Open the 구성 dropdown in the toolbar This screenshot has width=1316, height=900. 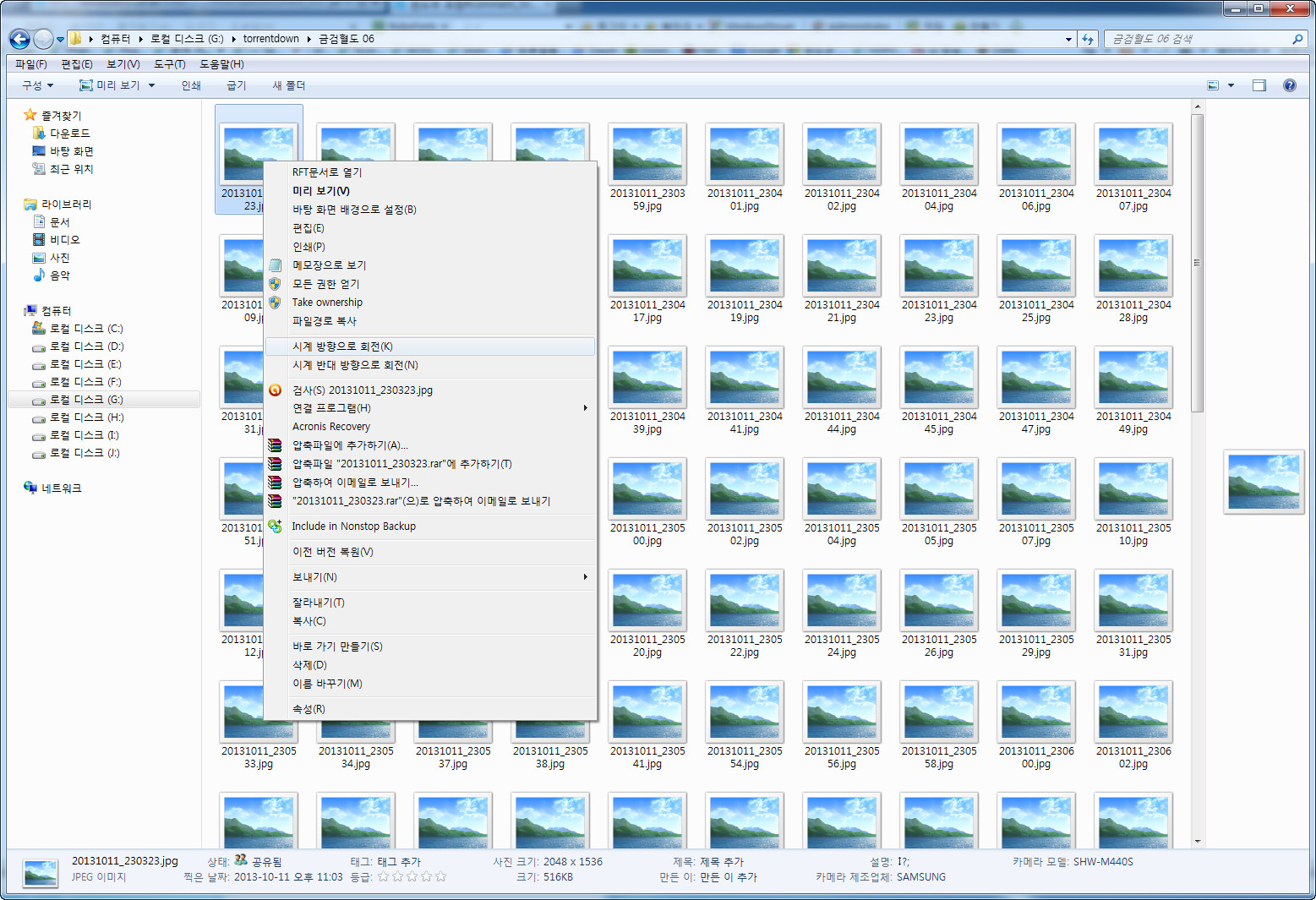(x=38, y=85)
